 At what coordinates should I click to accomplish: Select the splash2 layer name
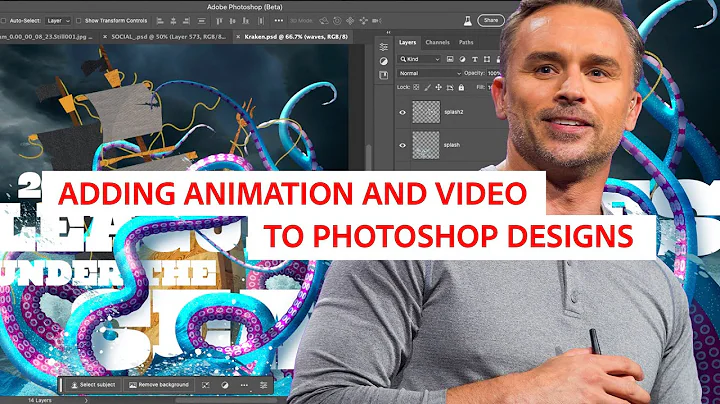(x=454, y=112)
